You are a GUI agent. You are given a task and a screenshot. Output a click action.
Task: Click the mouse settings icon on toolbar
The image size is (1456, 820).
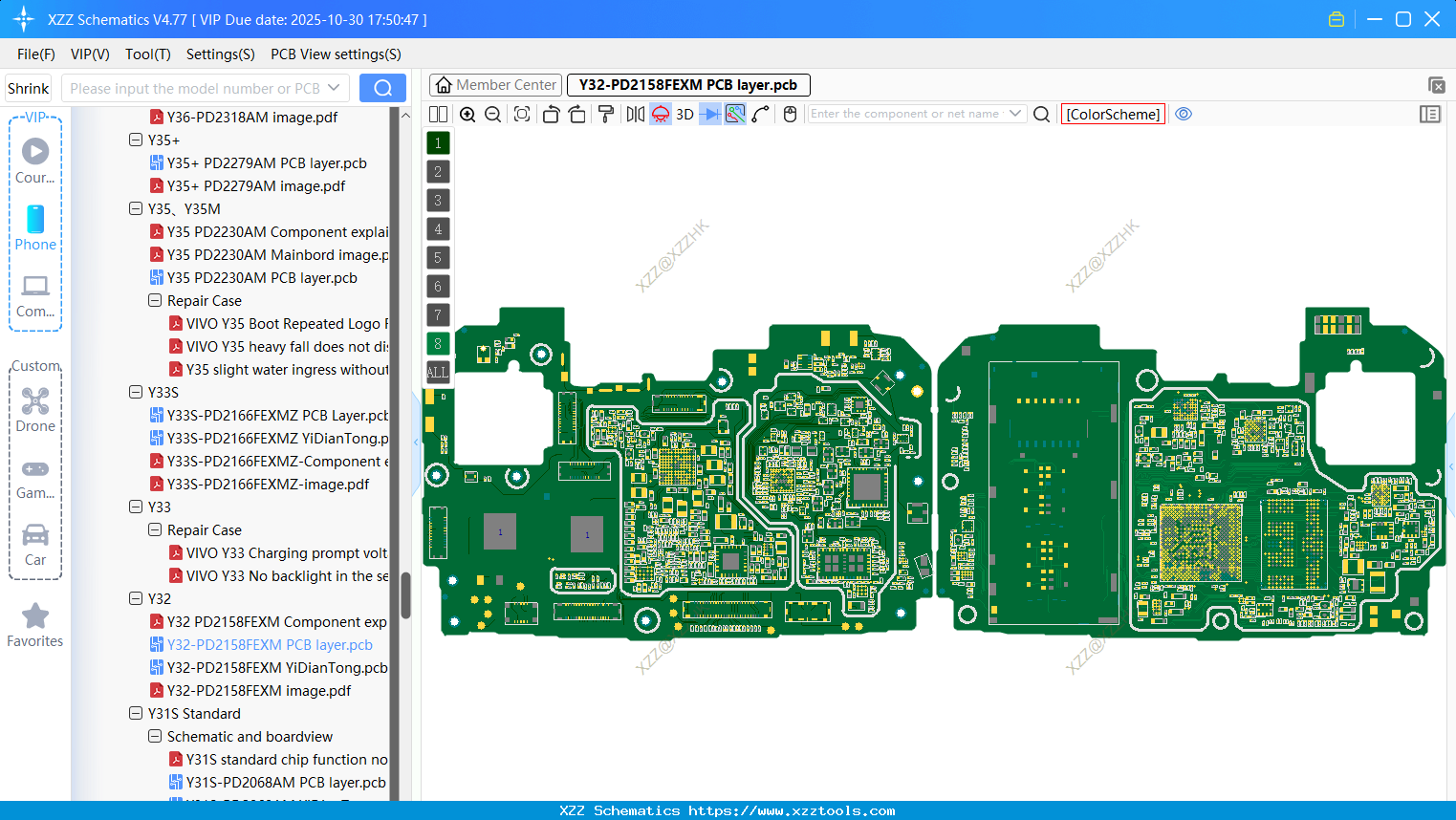pyautogui.click(x=790, y=114)
